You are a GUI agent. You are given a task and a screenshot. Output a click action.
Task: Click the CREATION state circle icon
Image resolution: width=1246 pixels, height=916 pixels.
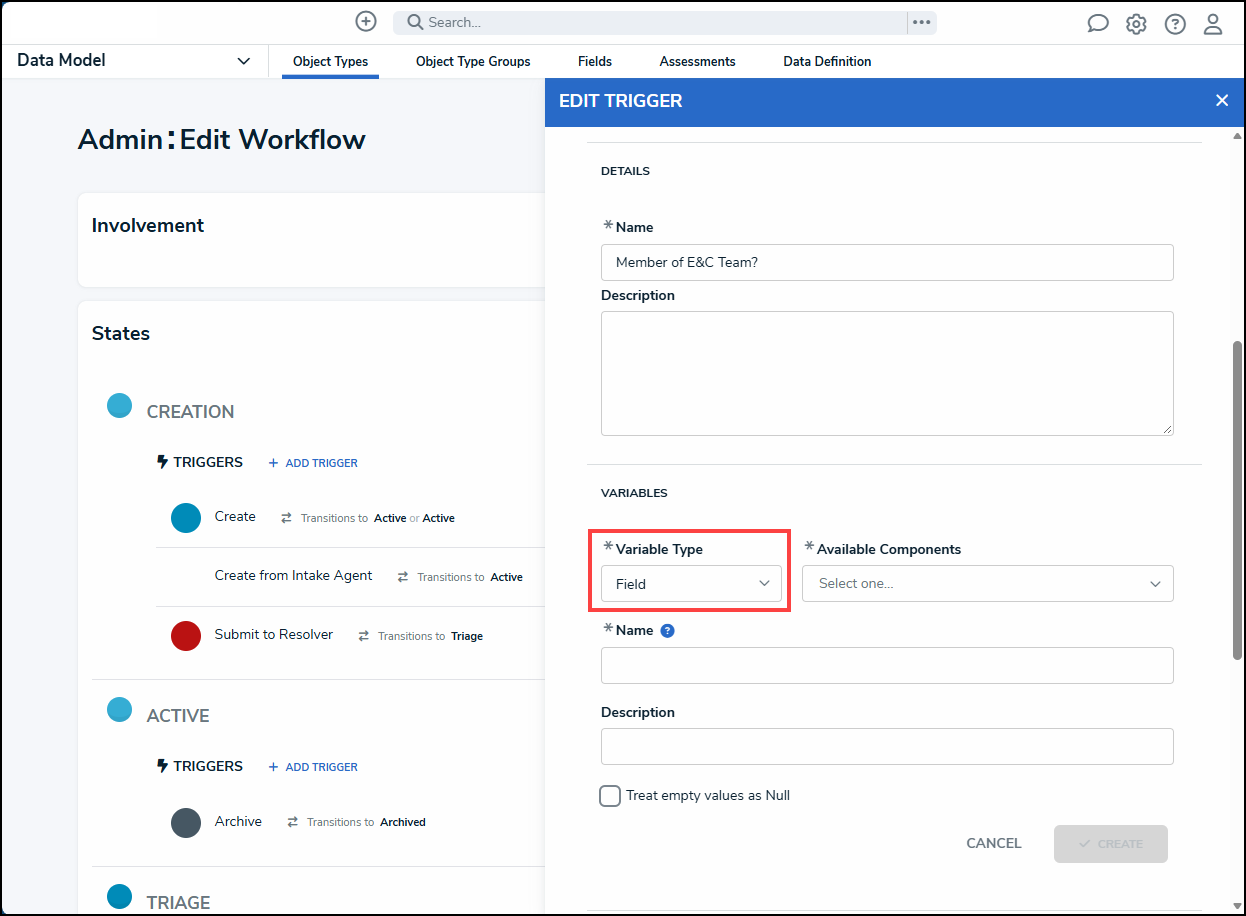point(120,406)
